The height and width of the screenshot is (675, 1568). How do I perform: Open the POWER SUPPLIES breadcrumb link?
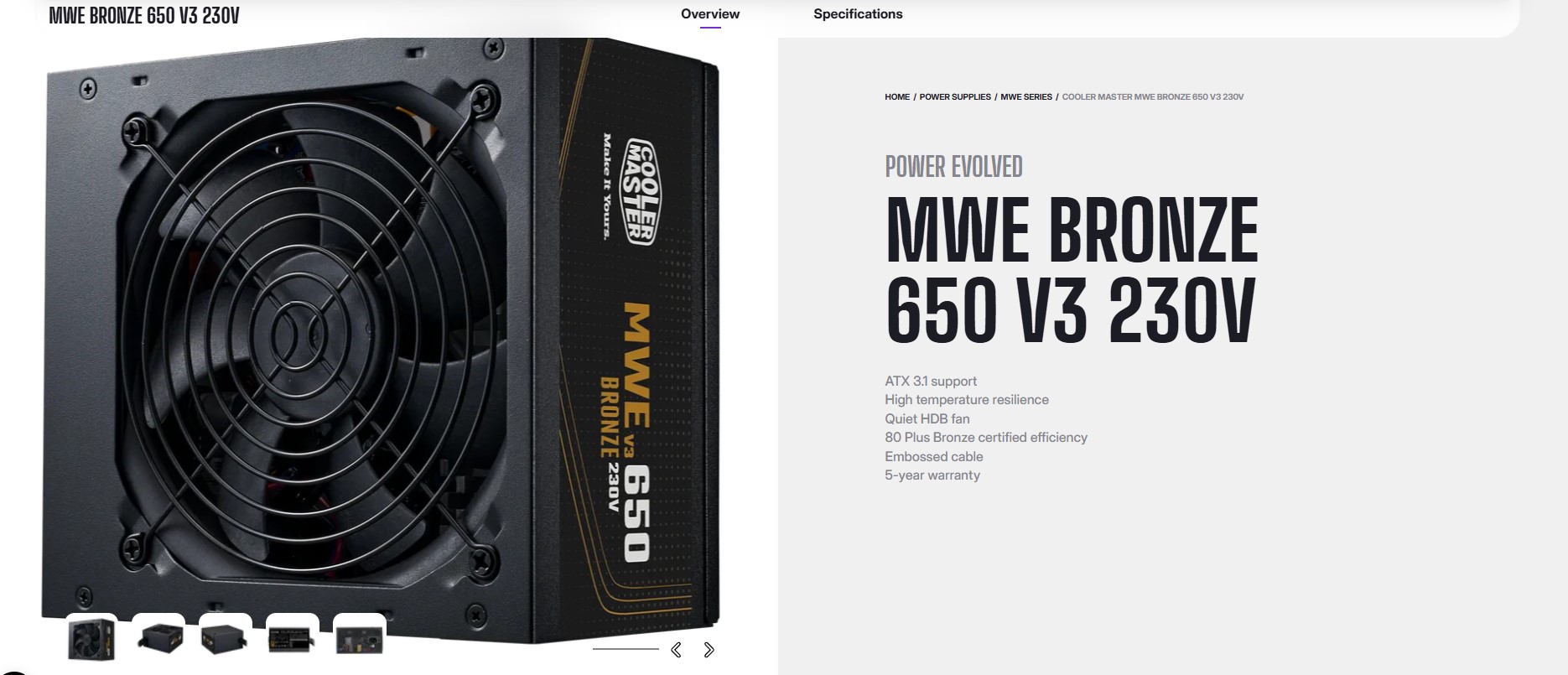coord(955,97)
